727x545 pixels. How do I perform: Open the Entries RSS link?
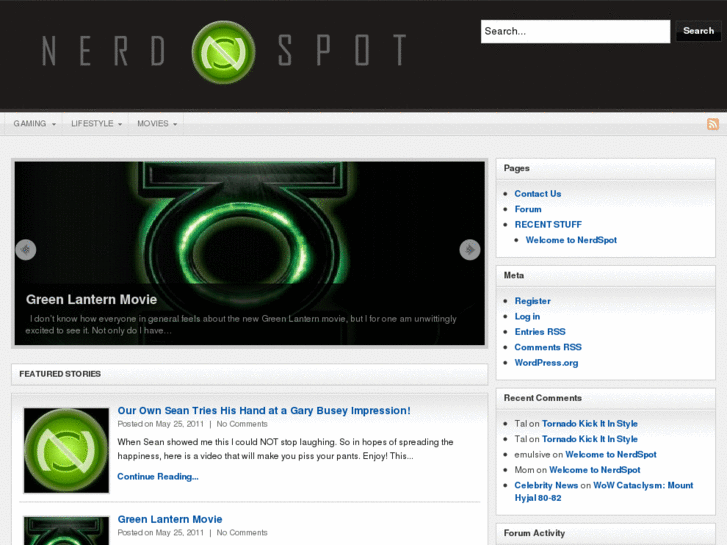tap(540, 332)
